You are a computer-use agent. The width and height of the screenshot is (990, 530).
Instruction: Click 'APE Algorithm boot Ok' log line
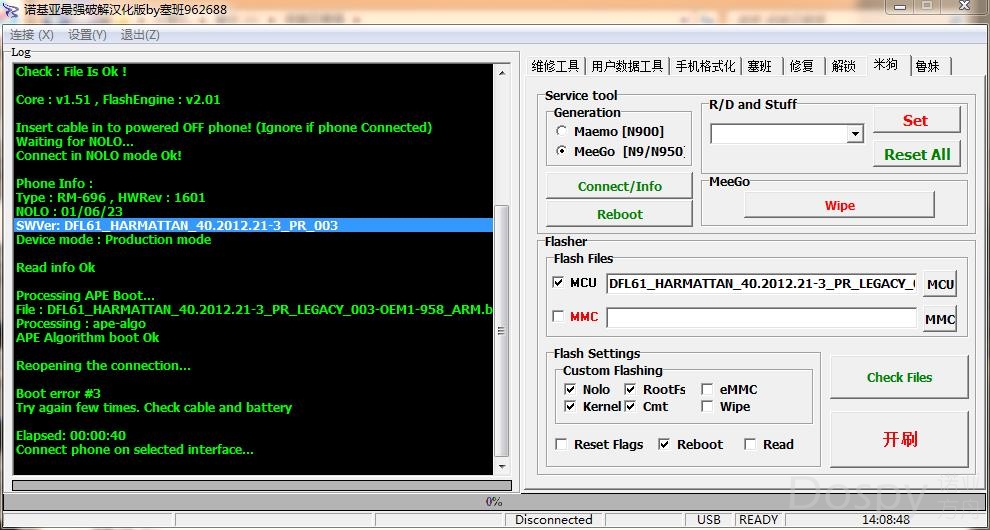88,337
